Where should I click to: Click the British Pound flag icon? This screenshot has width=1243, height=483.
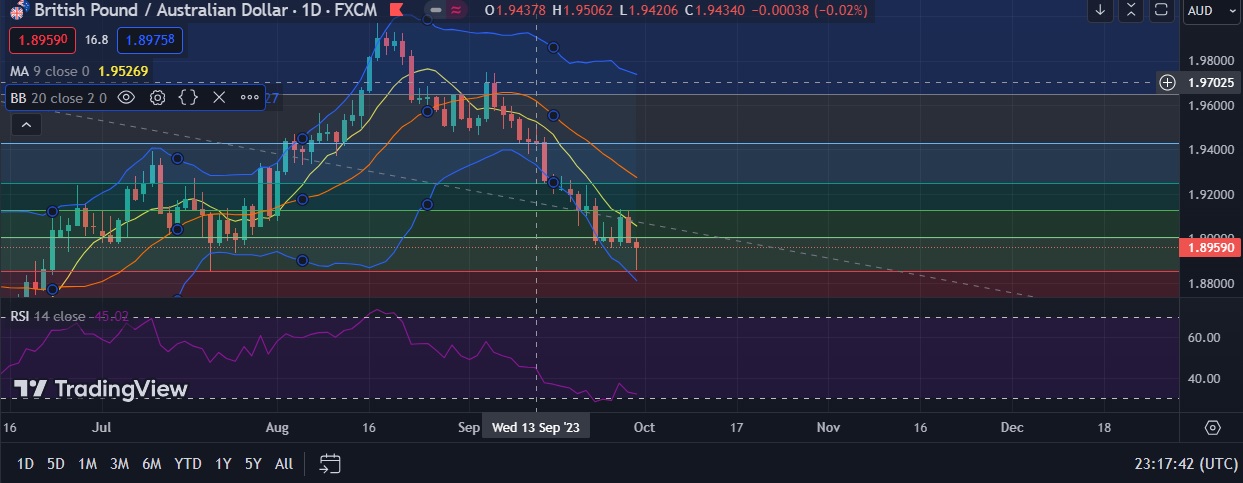click(x=17, y=9)
